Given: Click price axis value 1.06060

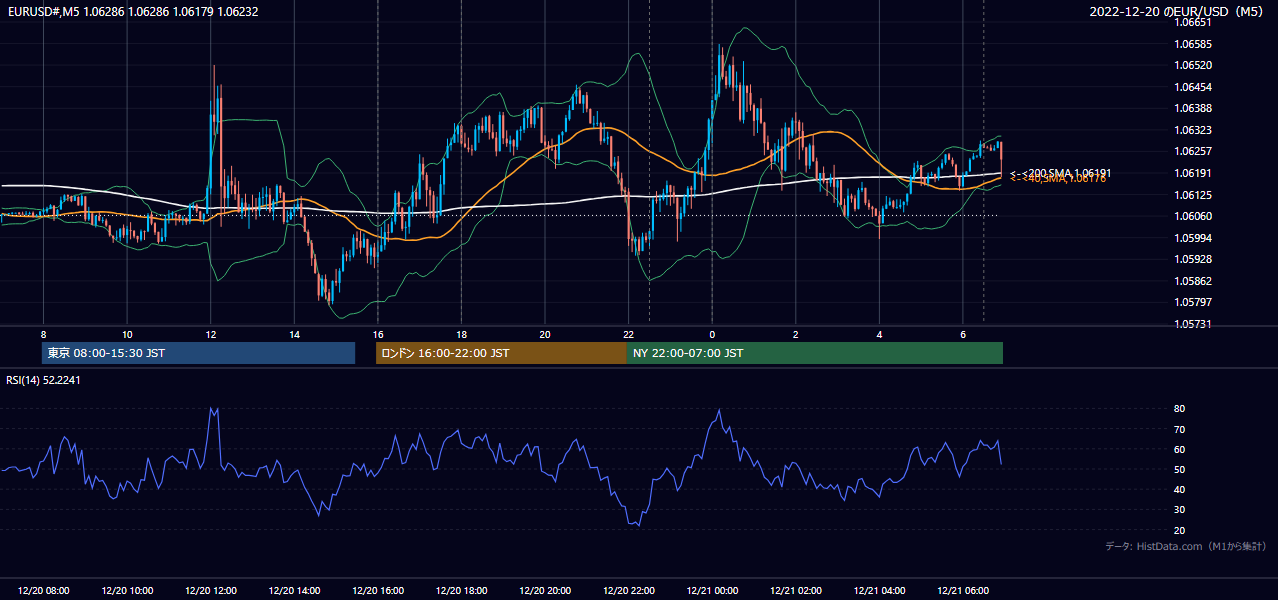Looking at the screenshot, I should (1193, 216).
